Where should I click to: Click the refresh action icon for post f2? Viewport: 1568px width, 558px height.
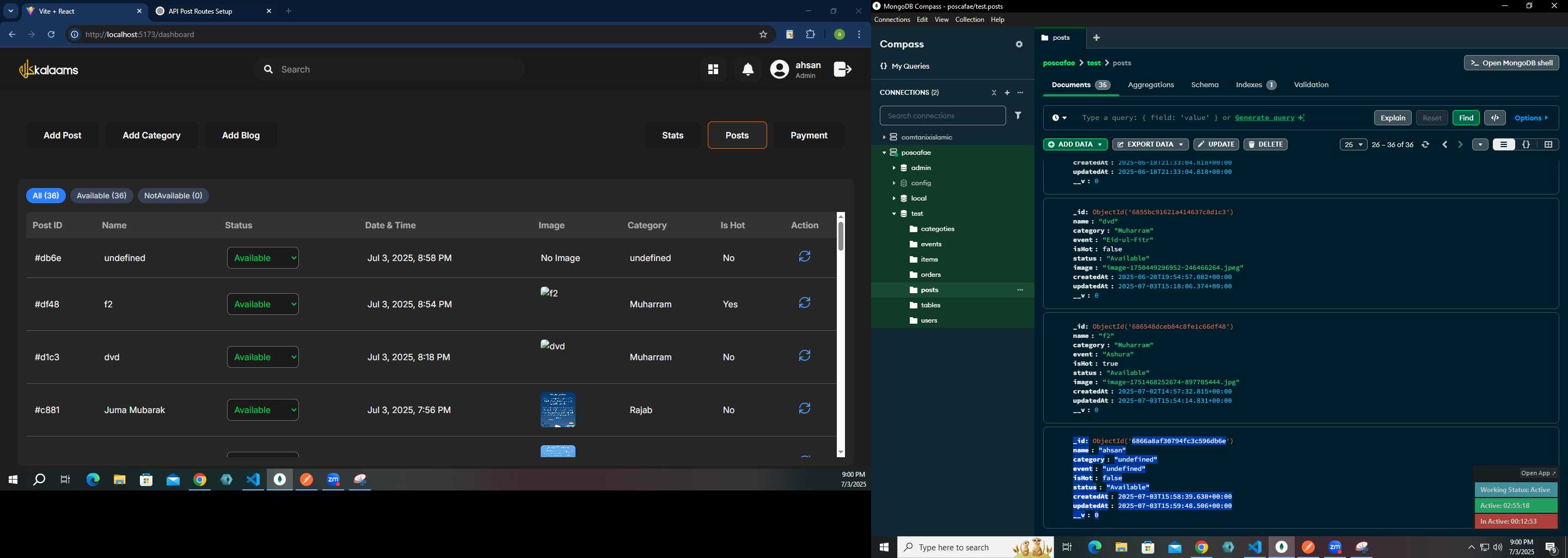pos(805,303)
